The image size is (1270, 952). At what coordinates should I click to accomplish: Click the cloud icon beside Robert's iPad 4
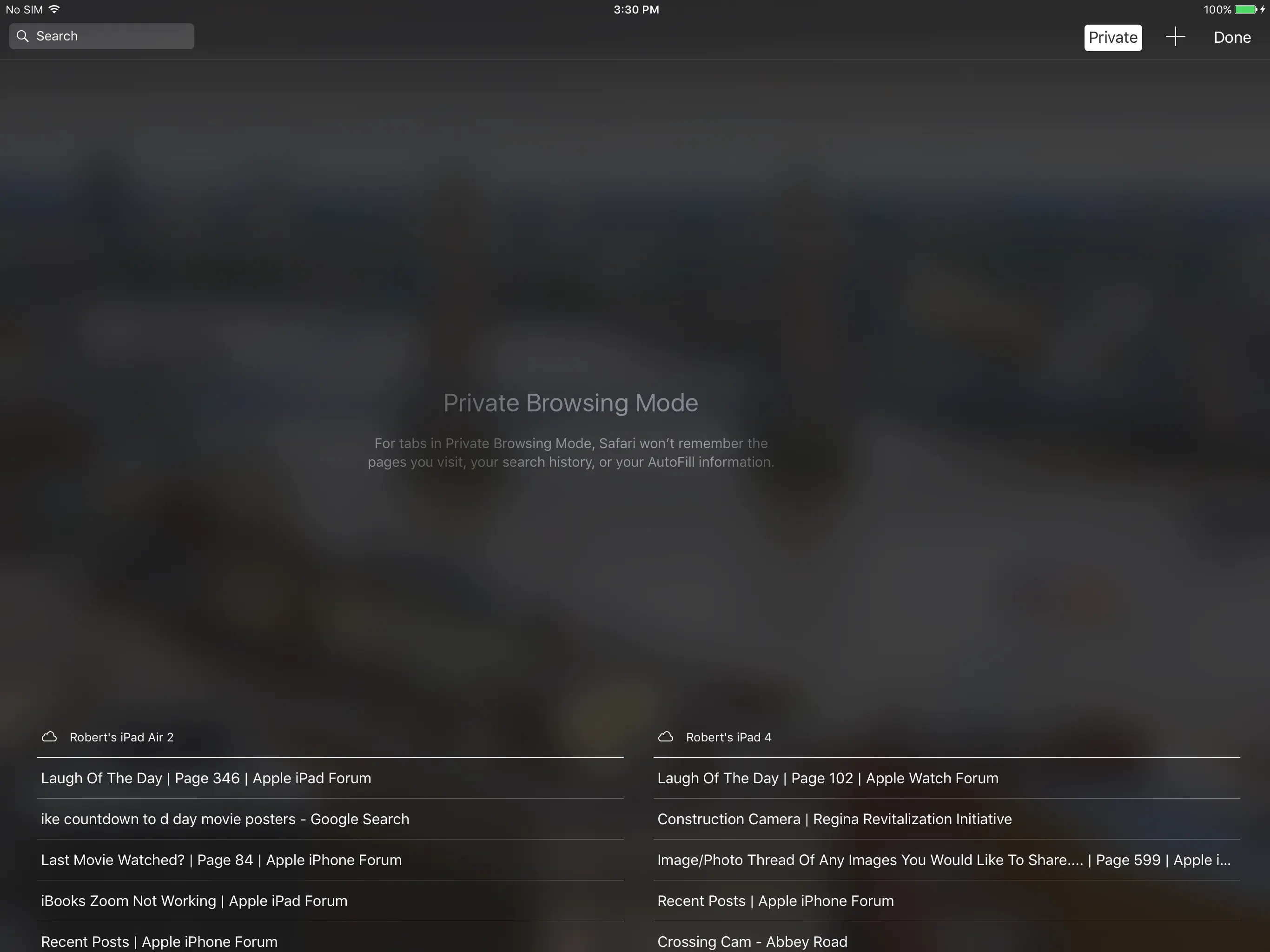pyautogui.click(x=665, y=737)
